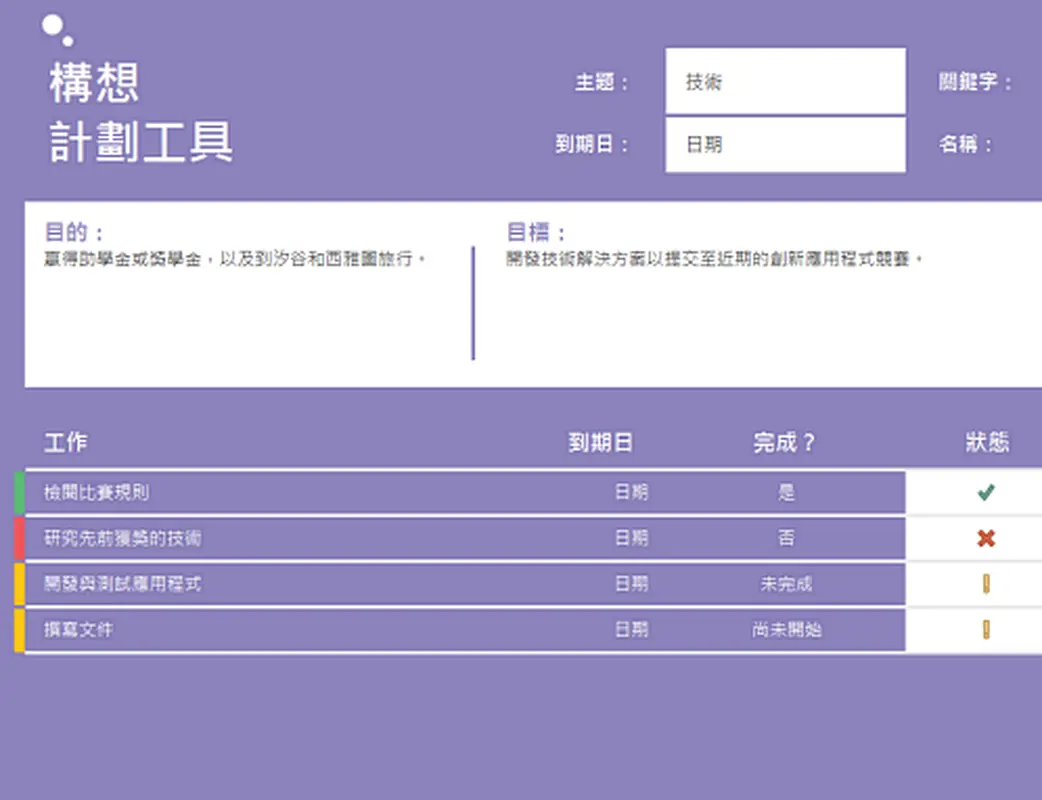Open the 到期日 date picker field
The height and width of the screenshot is (800, 1042).
[x=785, y=145]
